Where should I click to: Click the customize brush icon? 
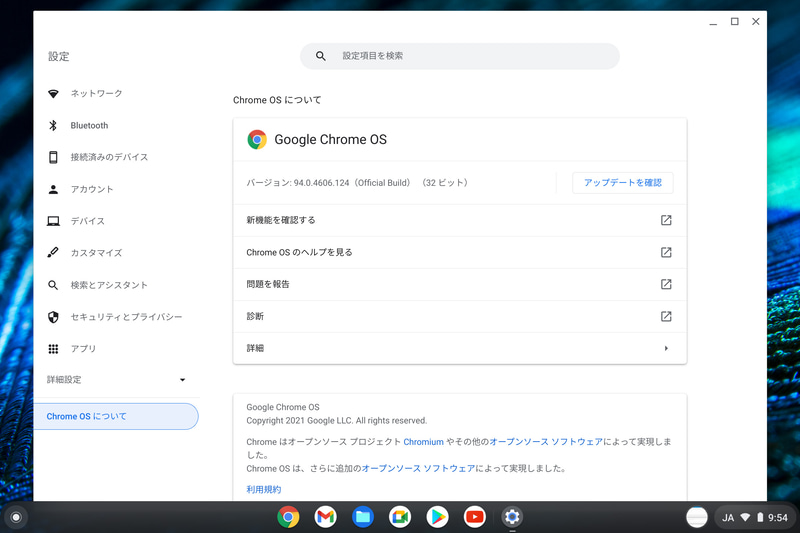(x=53, y=252)
